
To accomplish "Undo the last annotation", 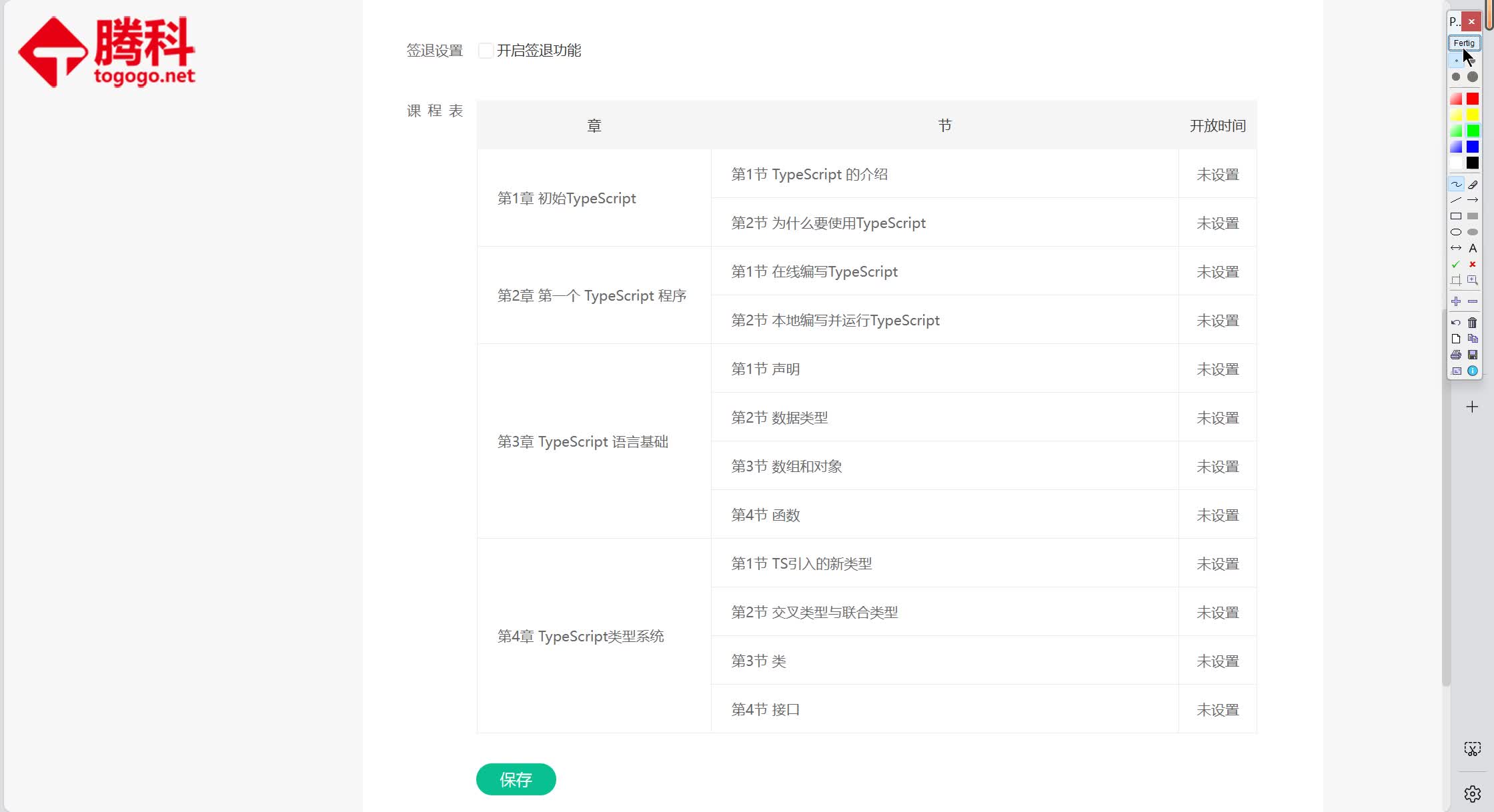I will click(x=1456, y=323).
